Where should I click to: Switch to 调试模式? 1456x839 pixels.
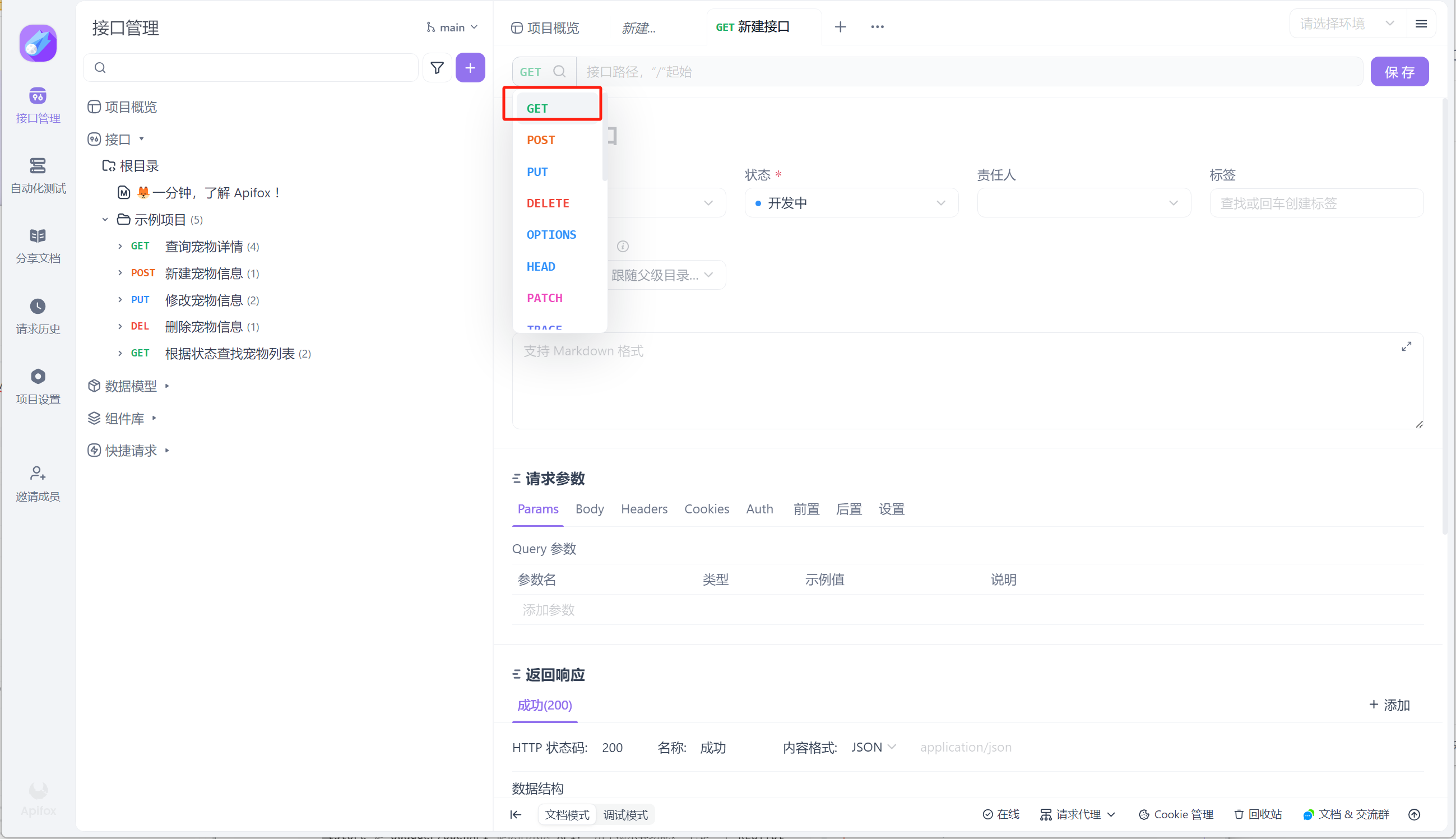click(625, 815)
